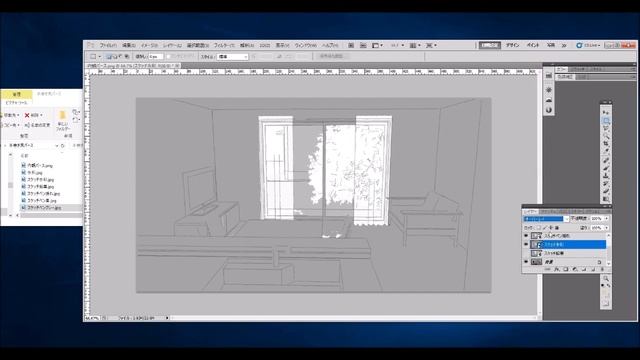Screen dimensions: 640x360
Task: Select the Zoom tool in the toolbox
Action: (x=606, y=278)
